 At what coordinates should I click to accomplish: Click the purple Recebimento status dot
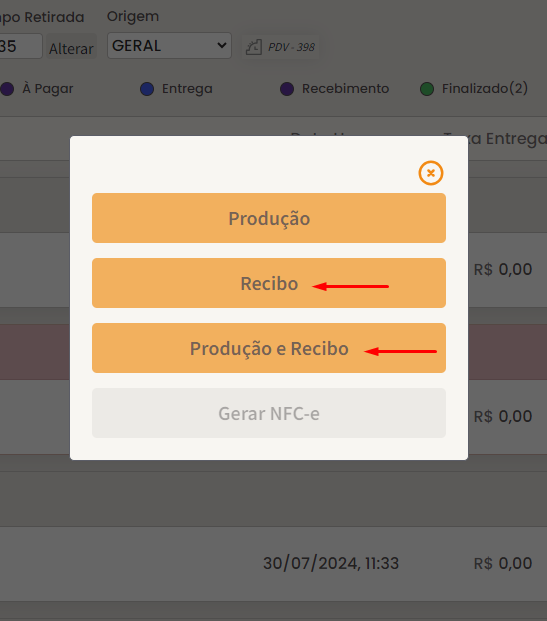click(x=287, y=89)
